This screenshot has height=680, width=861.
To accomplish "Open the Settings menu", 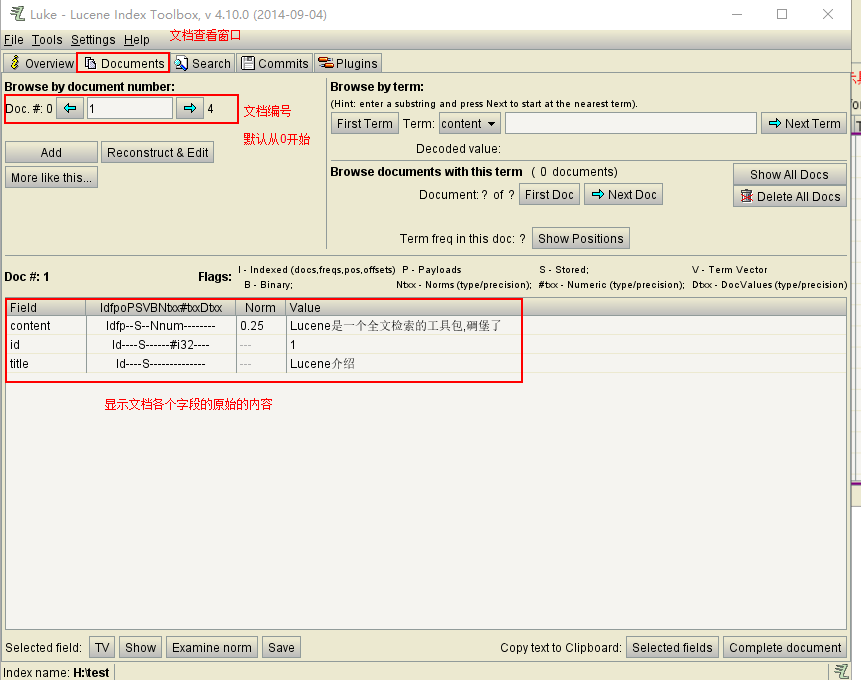I will [93, 40].
